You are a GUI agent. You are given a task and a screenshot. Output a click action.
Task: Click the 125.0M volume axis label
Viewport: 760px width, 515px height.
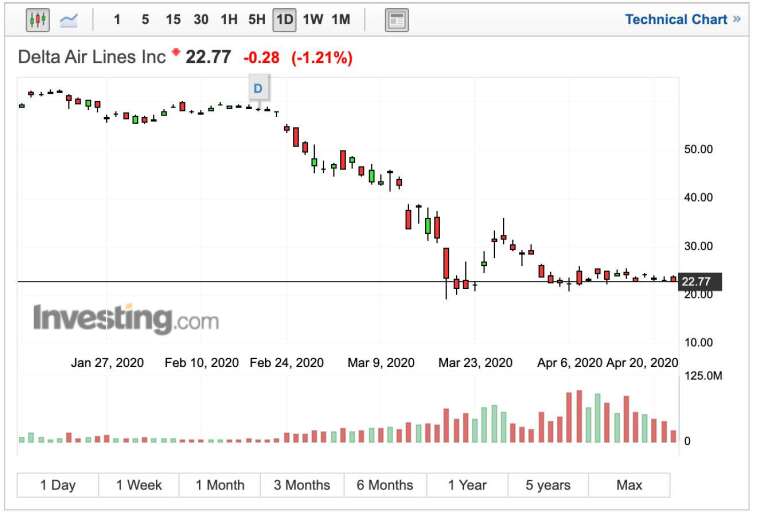tap(703, 376)
